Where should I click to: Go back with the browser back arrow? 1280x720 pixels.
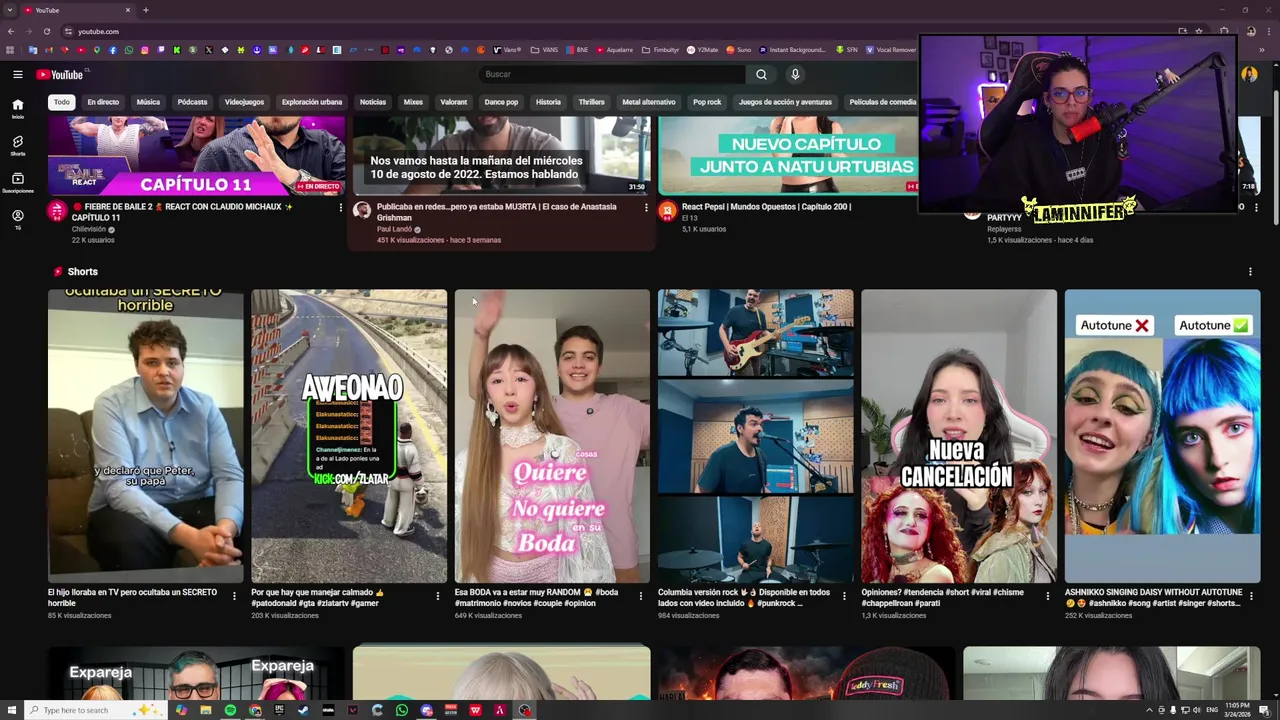coord(10,31)
